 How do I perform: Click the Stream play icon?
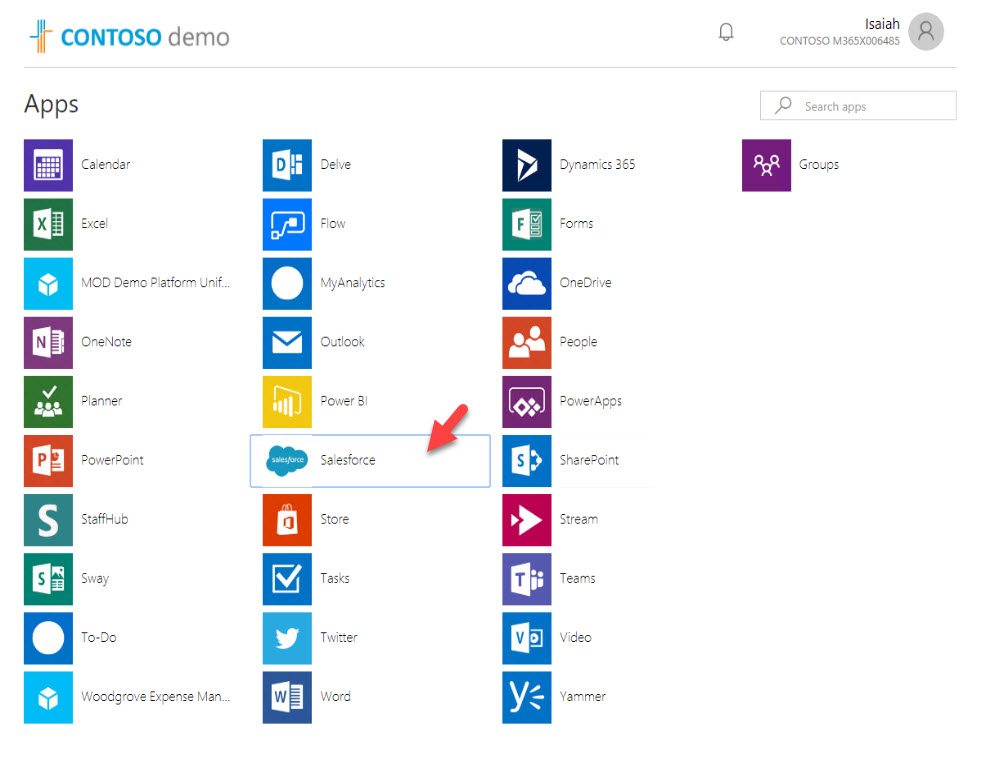tap(527, 520)
